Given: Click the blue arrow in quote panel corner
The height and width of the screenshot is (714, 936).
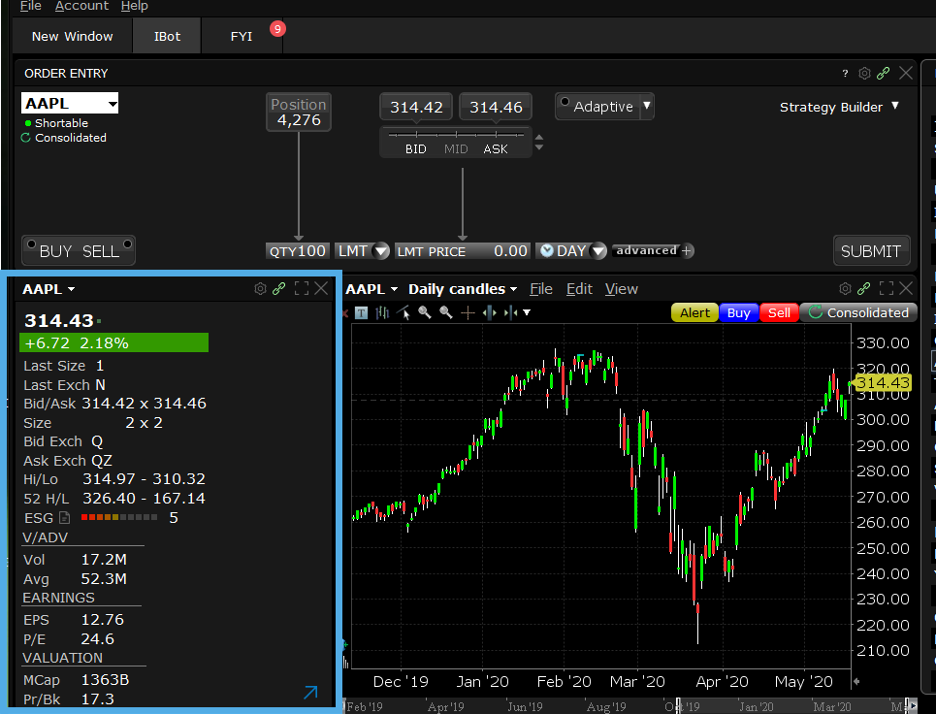Looking at the screenshot, I should pyautogui.click(x=310, y=693).
